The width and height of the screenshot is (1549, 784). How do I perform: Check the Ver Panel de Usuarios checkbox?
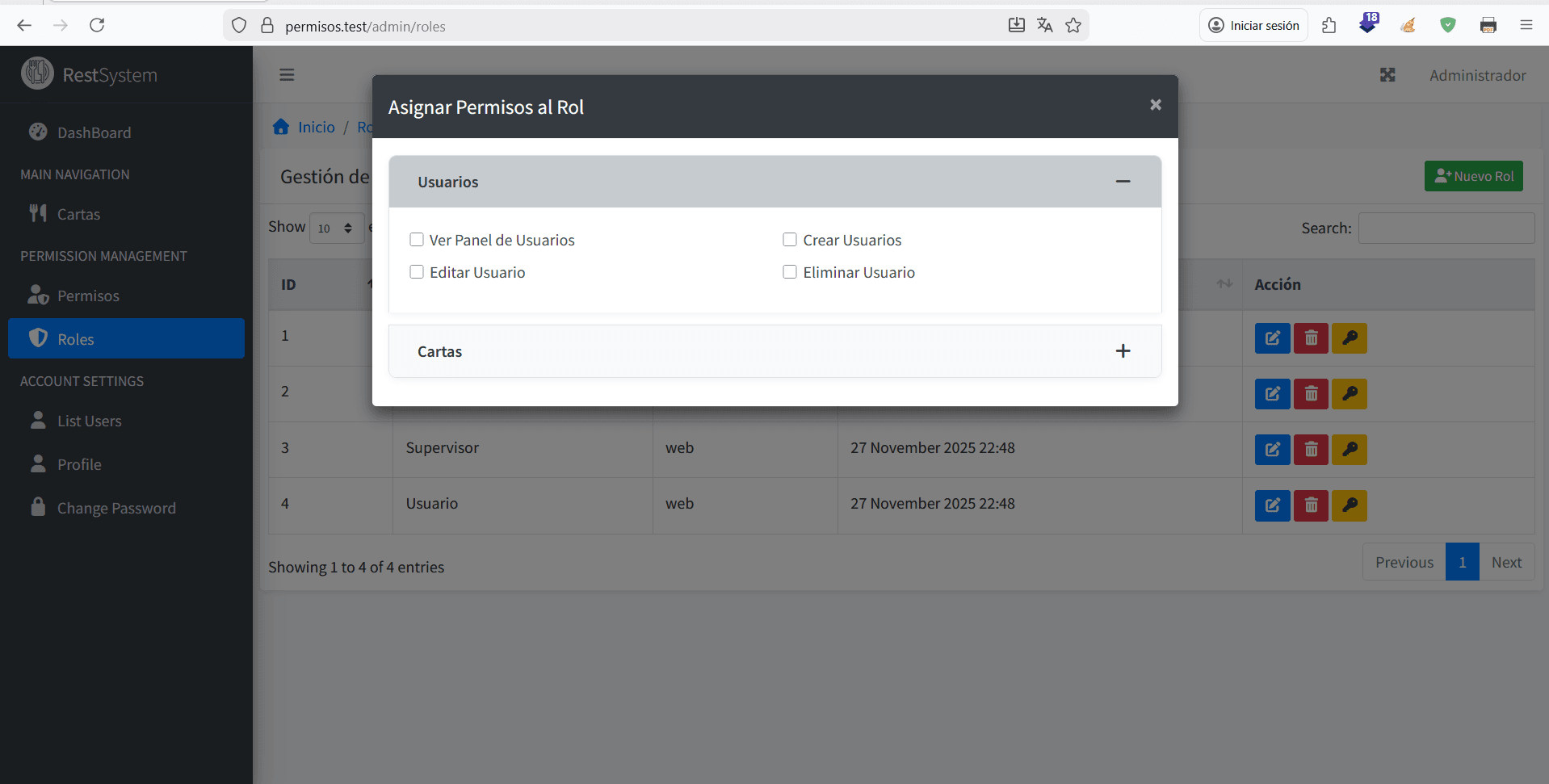pos(417,240)
